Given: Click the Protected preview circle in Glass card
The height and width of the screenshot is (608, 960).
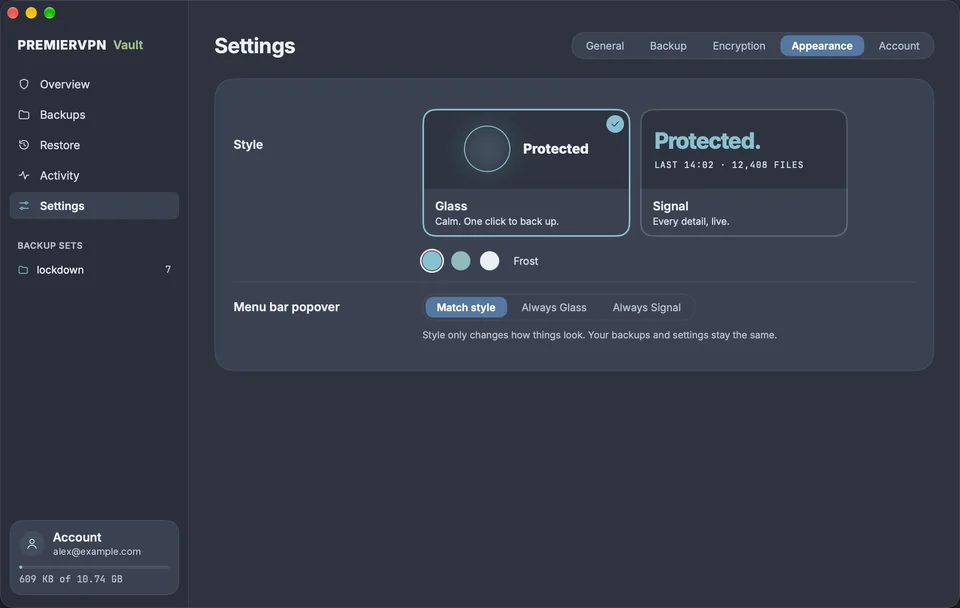Looking at the screenshot, I should [x=487, y=149].
